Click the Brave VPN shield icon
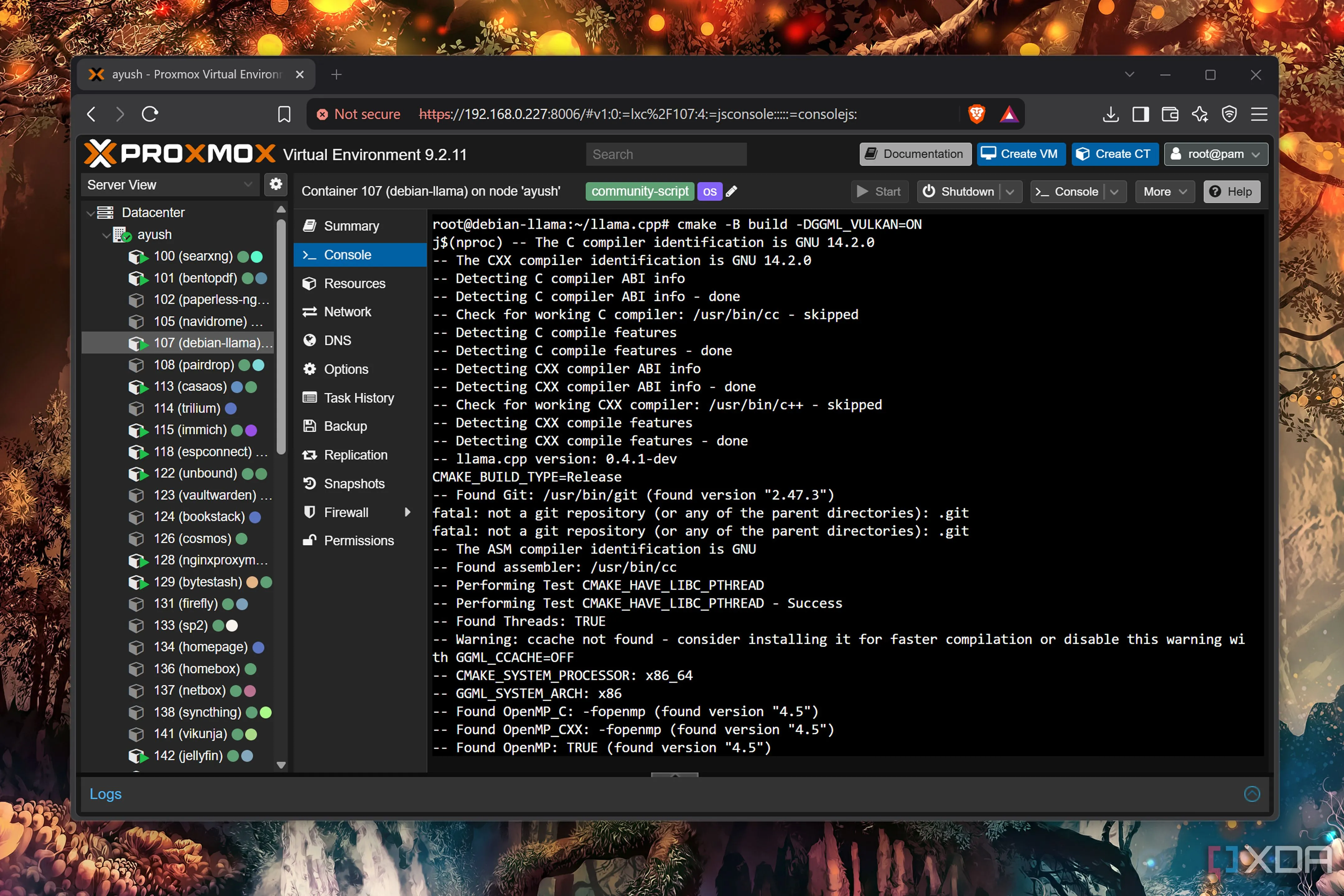This screenshot has width=1344, height=896. 1229,114
